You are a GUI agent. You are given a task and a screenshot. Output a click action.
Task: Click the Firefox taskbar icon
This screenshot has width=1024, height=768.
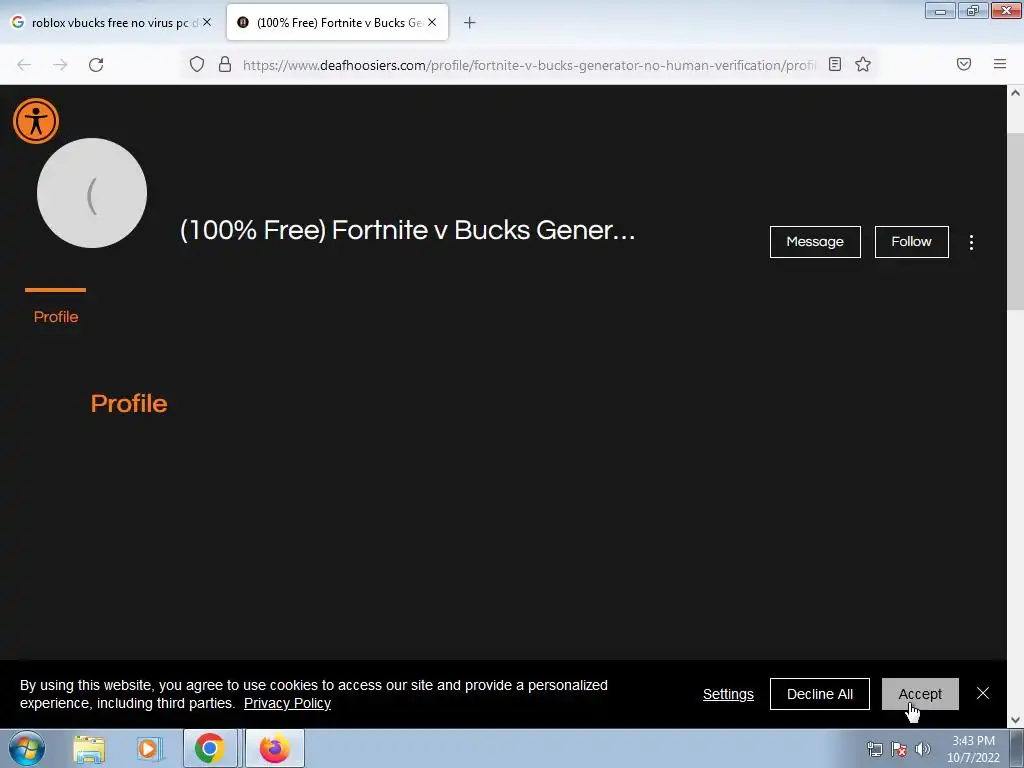(275, 748)
